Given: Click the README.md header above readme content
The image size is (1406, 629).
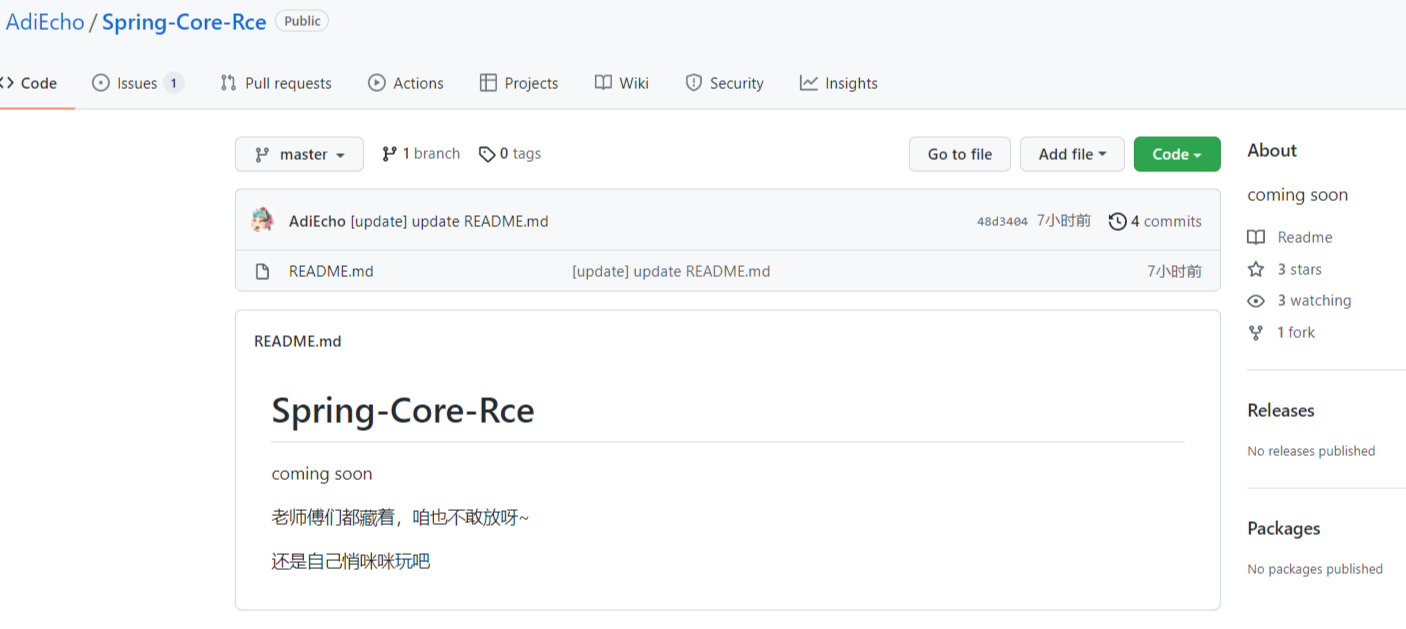Looking at the screenshot, I should [297, 341].
